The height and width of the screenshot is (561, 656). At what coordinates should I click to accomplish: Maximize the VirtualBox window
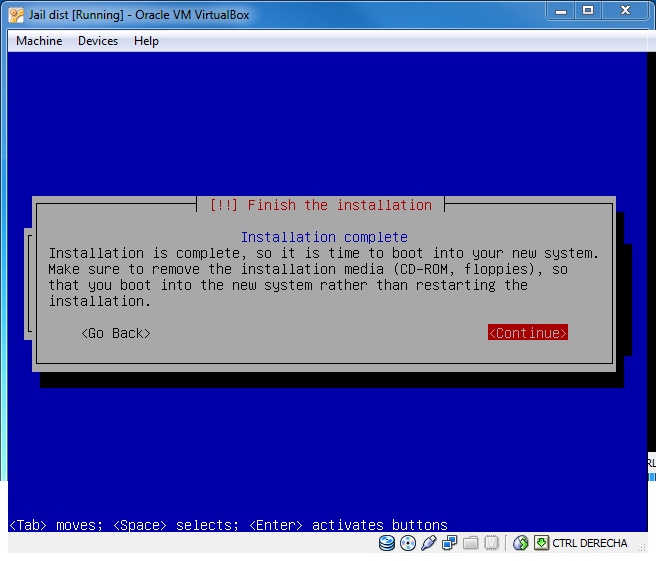[588, 10]
